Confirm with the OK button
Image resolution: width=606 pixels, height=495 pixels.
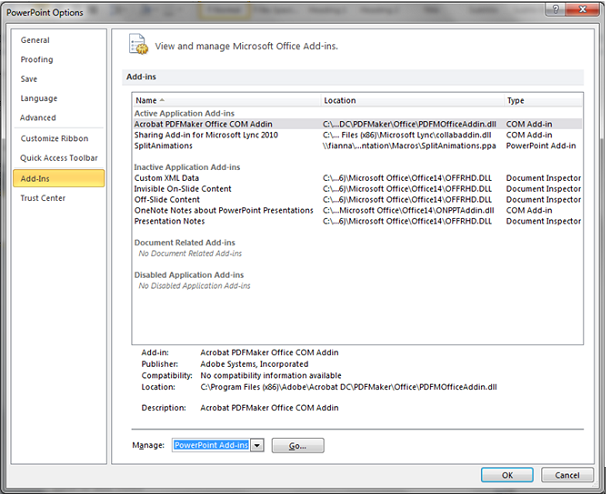[507, 475]
